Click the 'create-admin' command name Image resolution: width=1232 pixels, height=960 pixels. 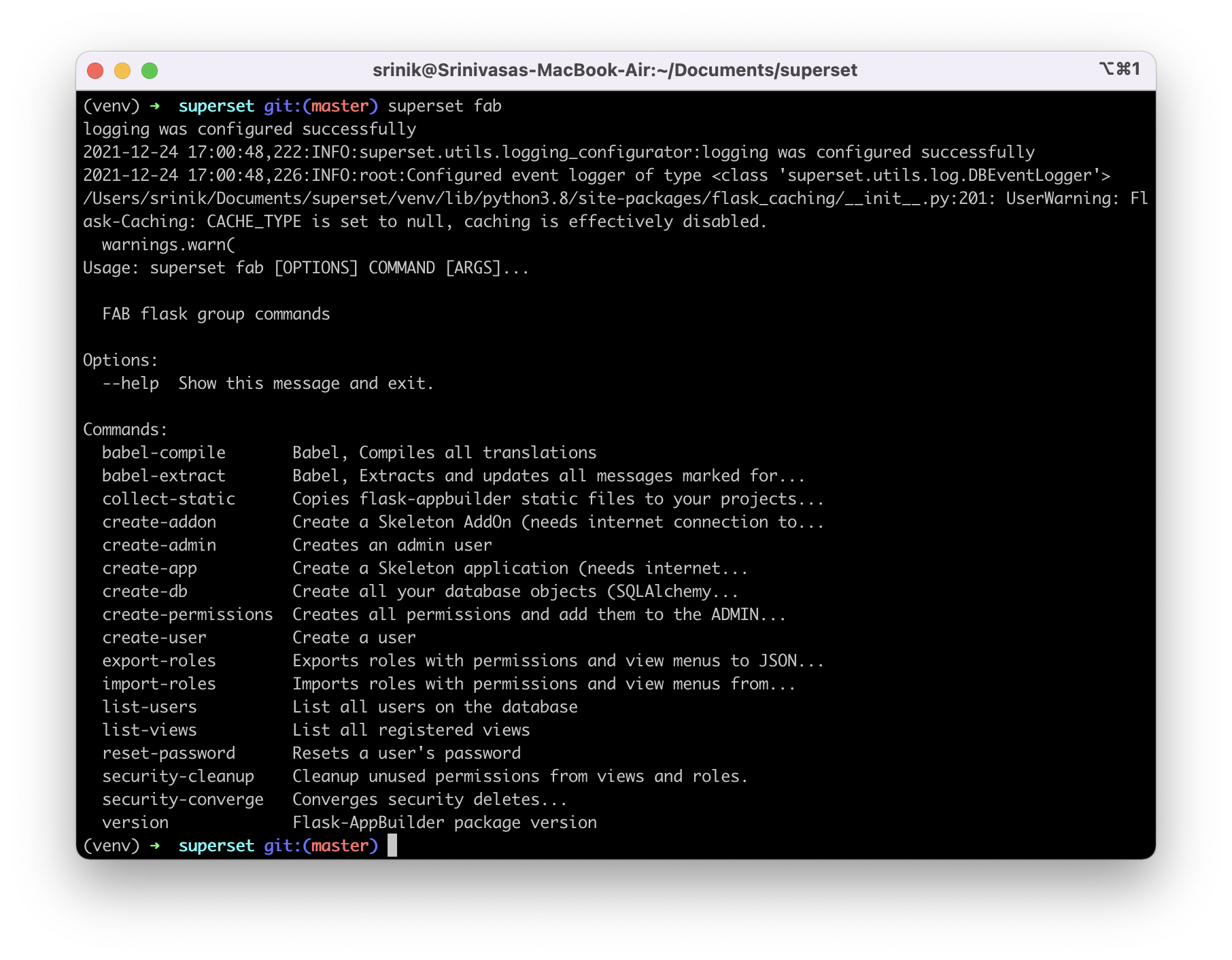pyautogui.click(x=159, y=545)
